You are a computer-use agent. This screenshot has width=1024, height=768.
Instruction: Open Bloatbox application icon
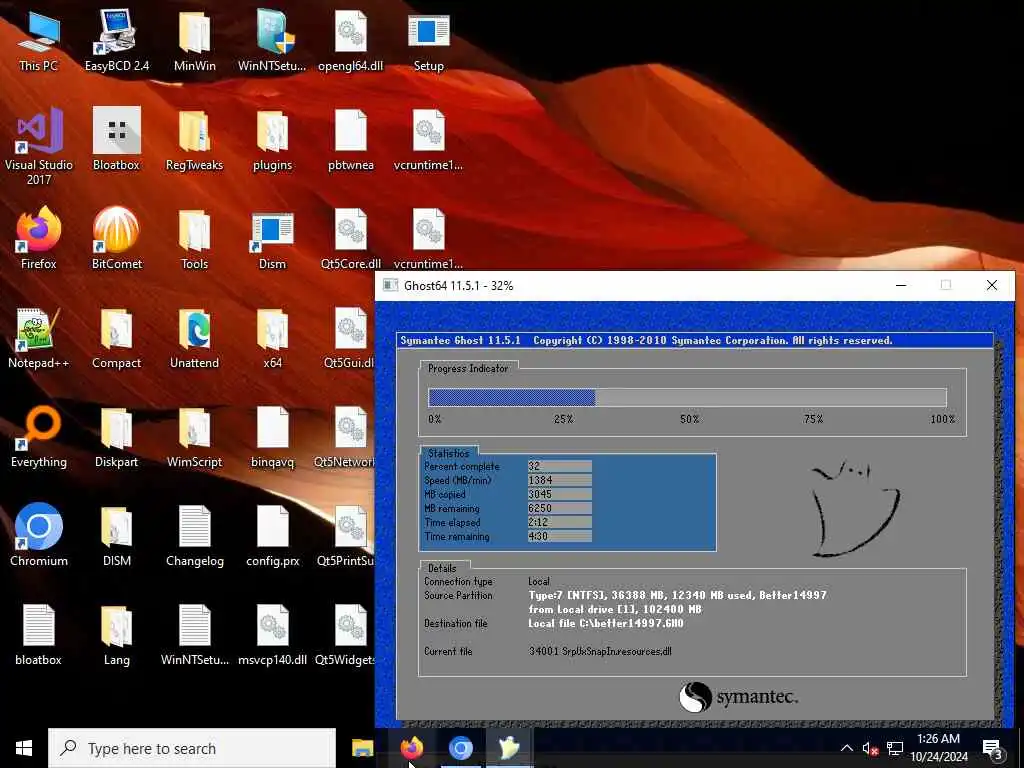pyautogui.click(x=117, y=140)
